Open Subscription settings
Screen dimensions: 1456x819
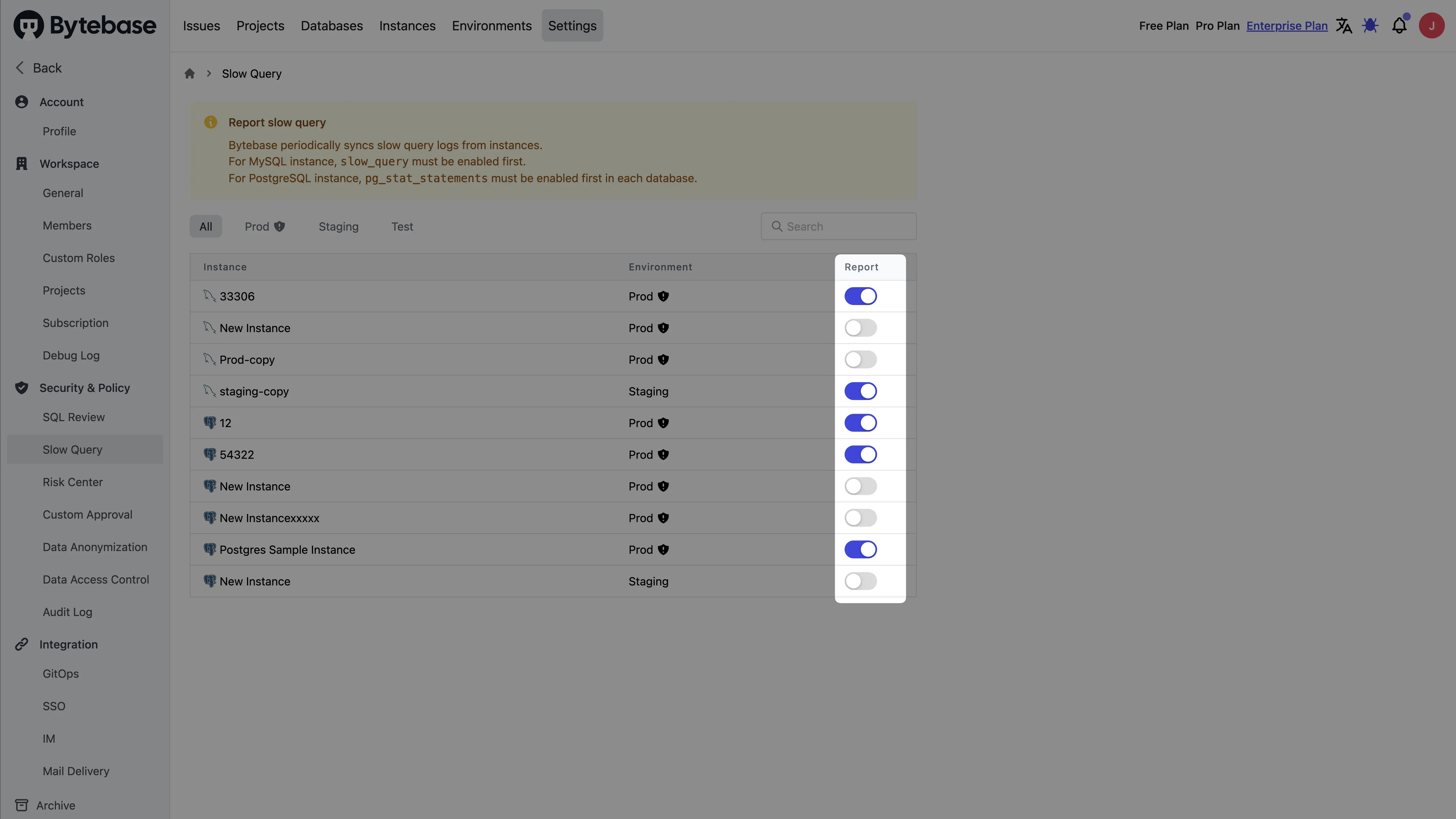75,323
